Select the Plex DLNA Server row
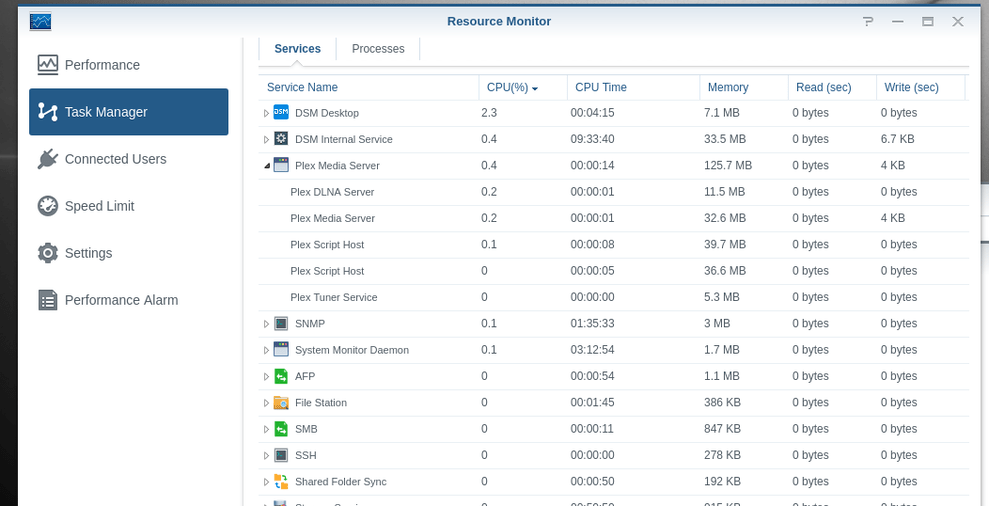The width and height of the screenshot is (989, 506). (614, 192)
